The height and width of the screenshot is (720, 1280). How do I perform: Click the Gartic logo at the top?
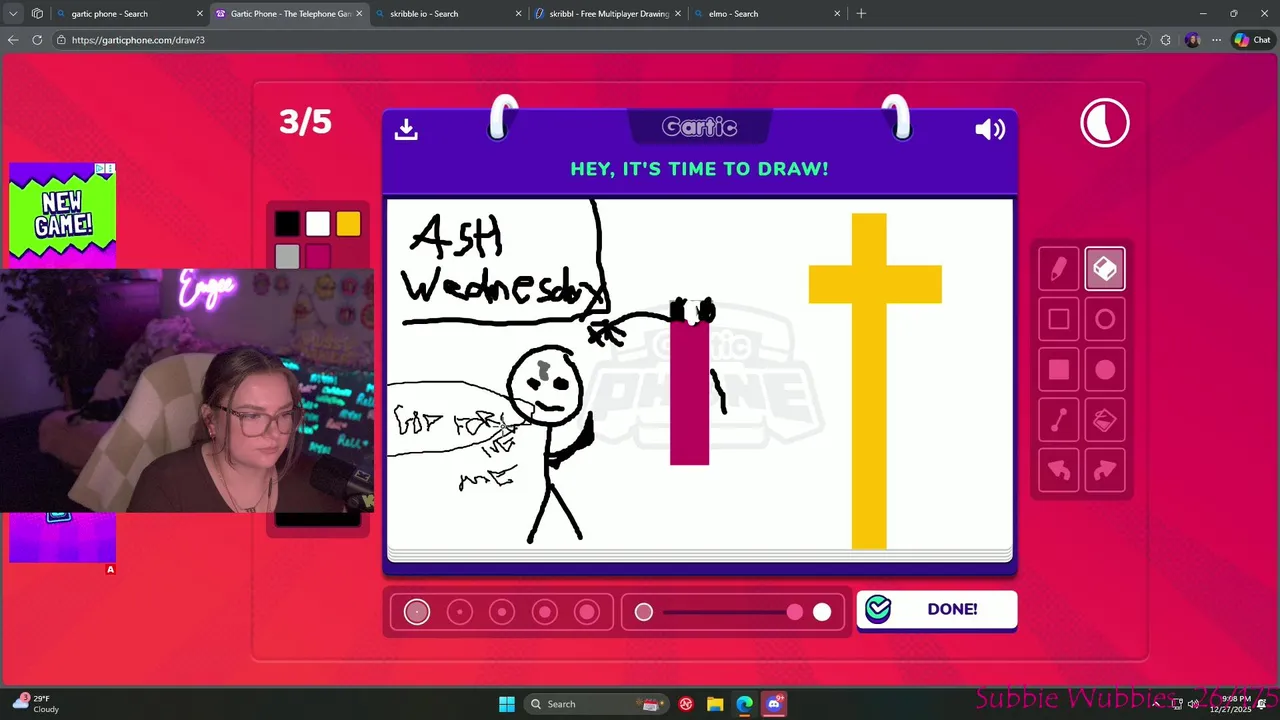tap(699, 127)
